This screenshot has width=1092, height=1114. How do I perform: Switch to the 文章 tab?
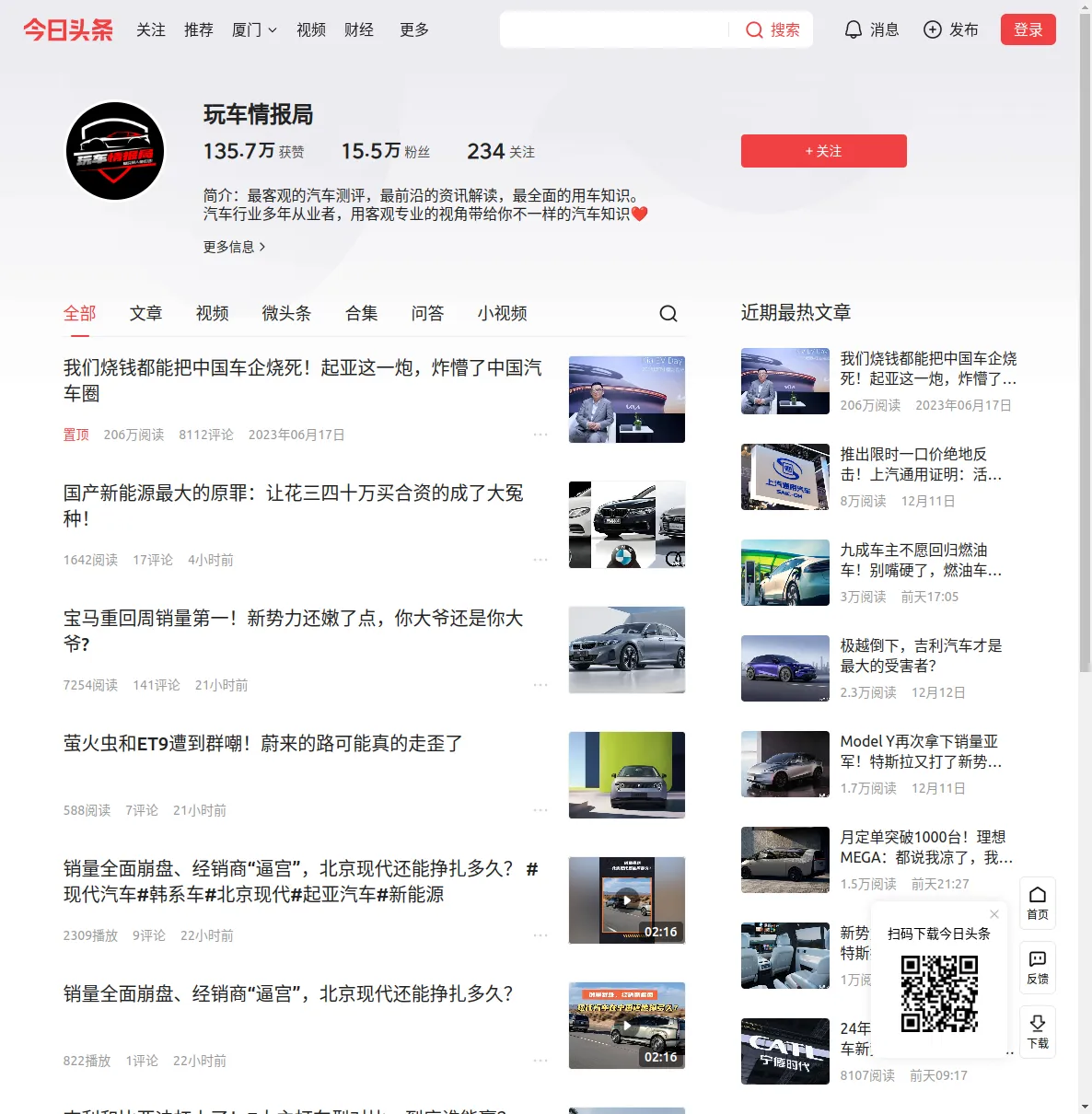145,313
